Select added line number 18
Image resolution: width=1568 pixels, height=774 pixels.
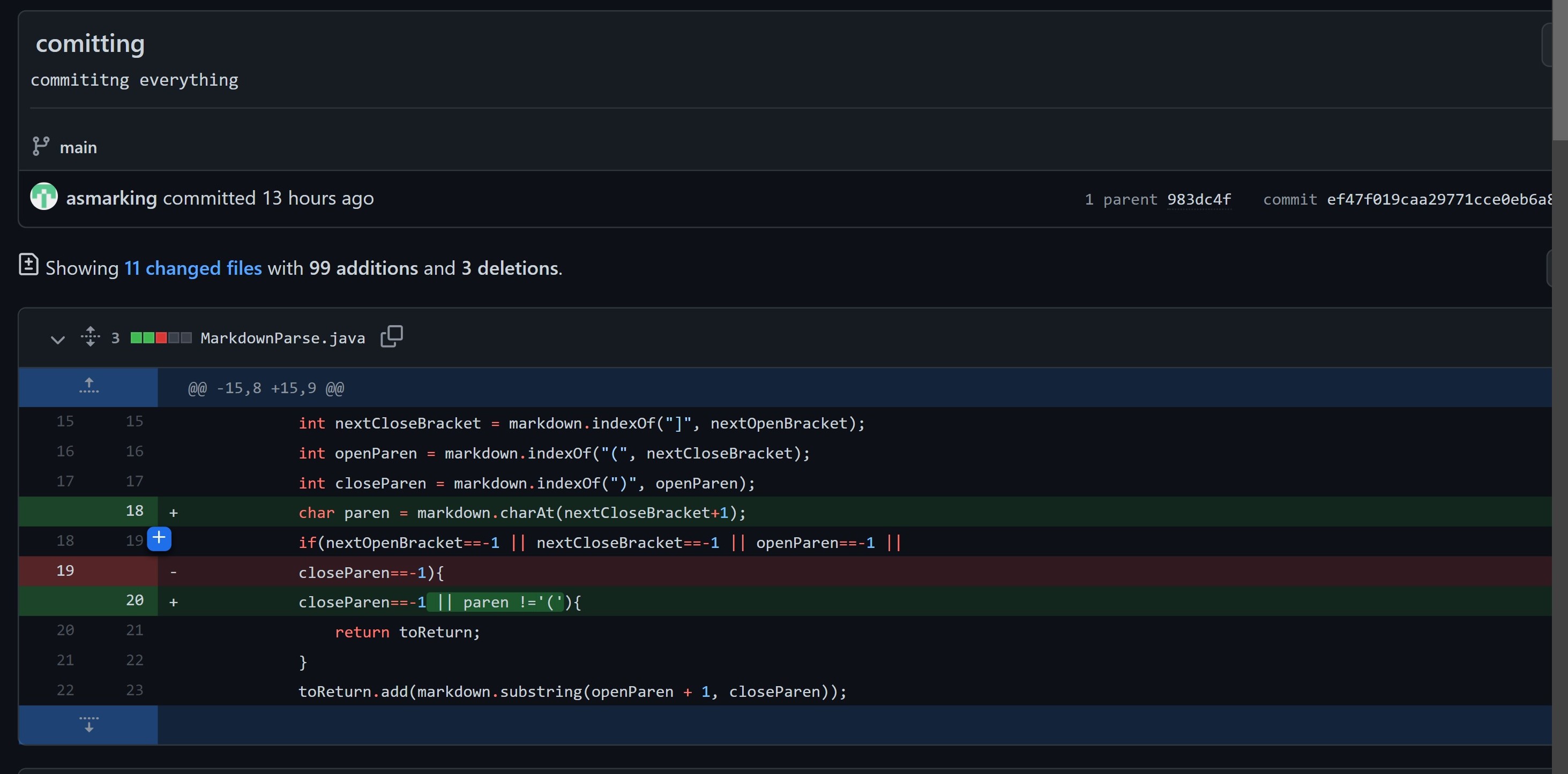coord(135,510)
